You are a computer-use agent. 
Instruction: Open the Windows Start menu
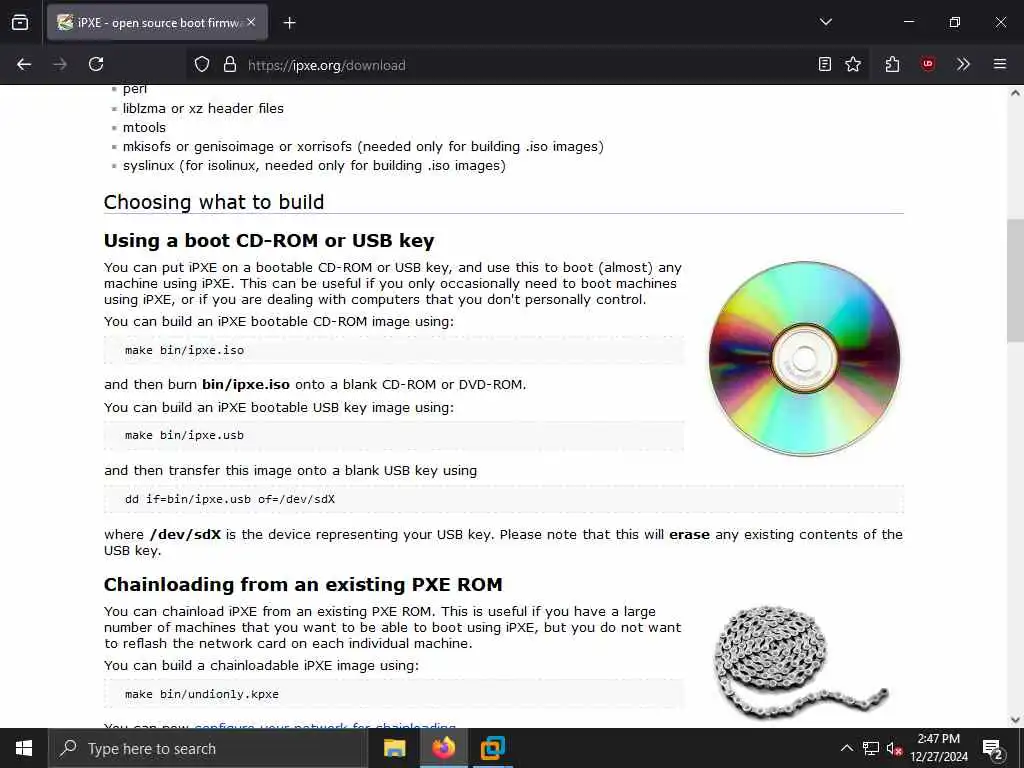click(x=24, y=748)
